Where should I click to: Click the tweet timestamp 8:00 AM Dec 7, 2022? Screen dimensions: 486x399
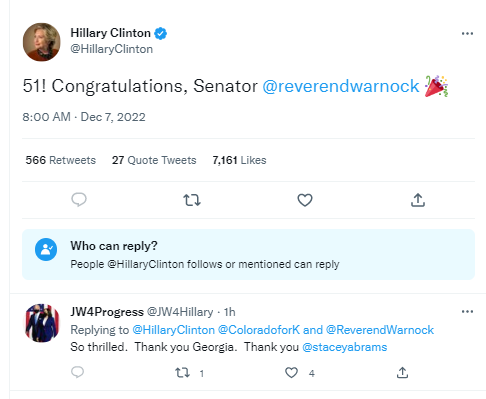point(84,117)
